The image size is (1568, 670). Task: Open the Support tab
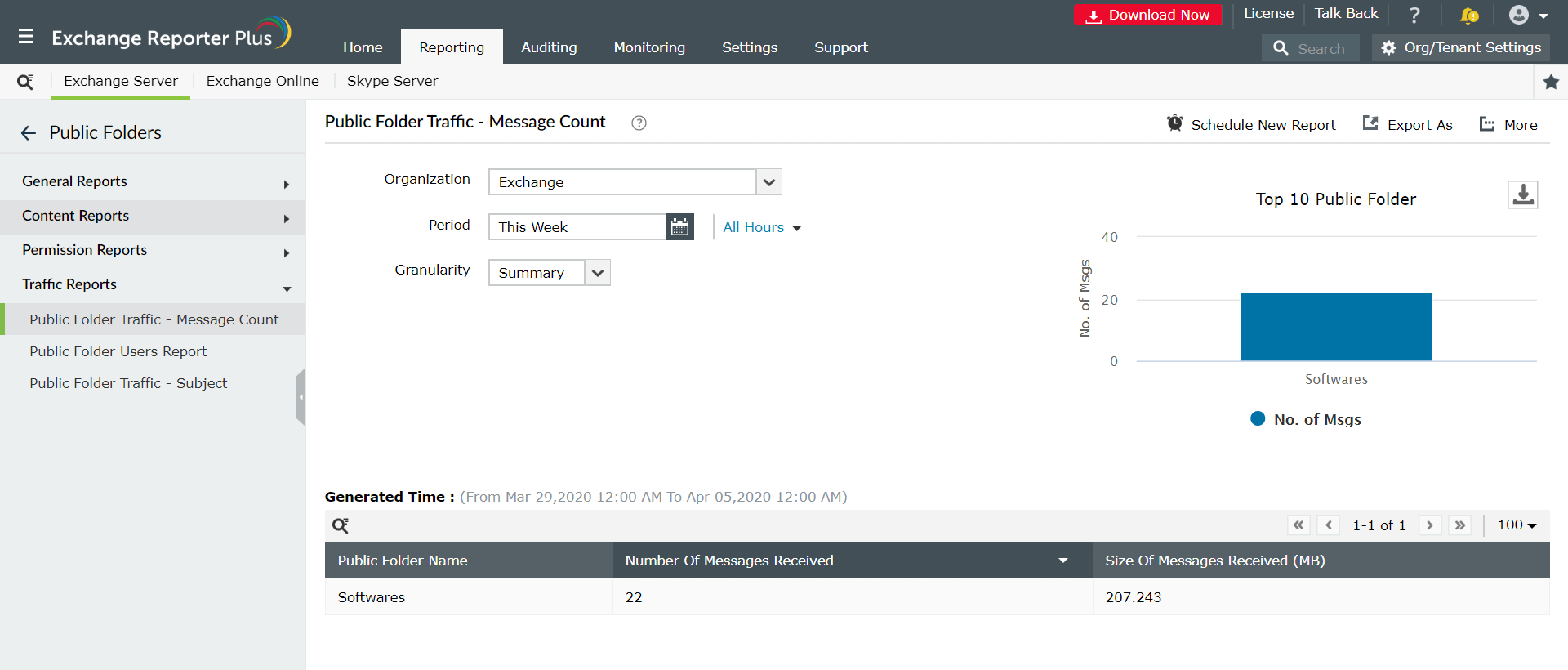click(841, 47)
